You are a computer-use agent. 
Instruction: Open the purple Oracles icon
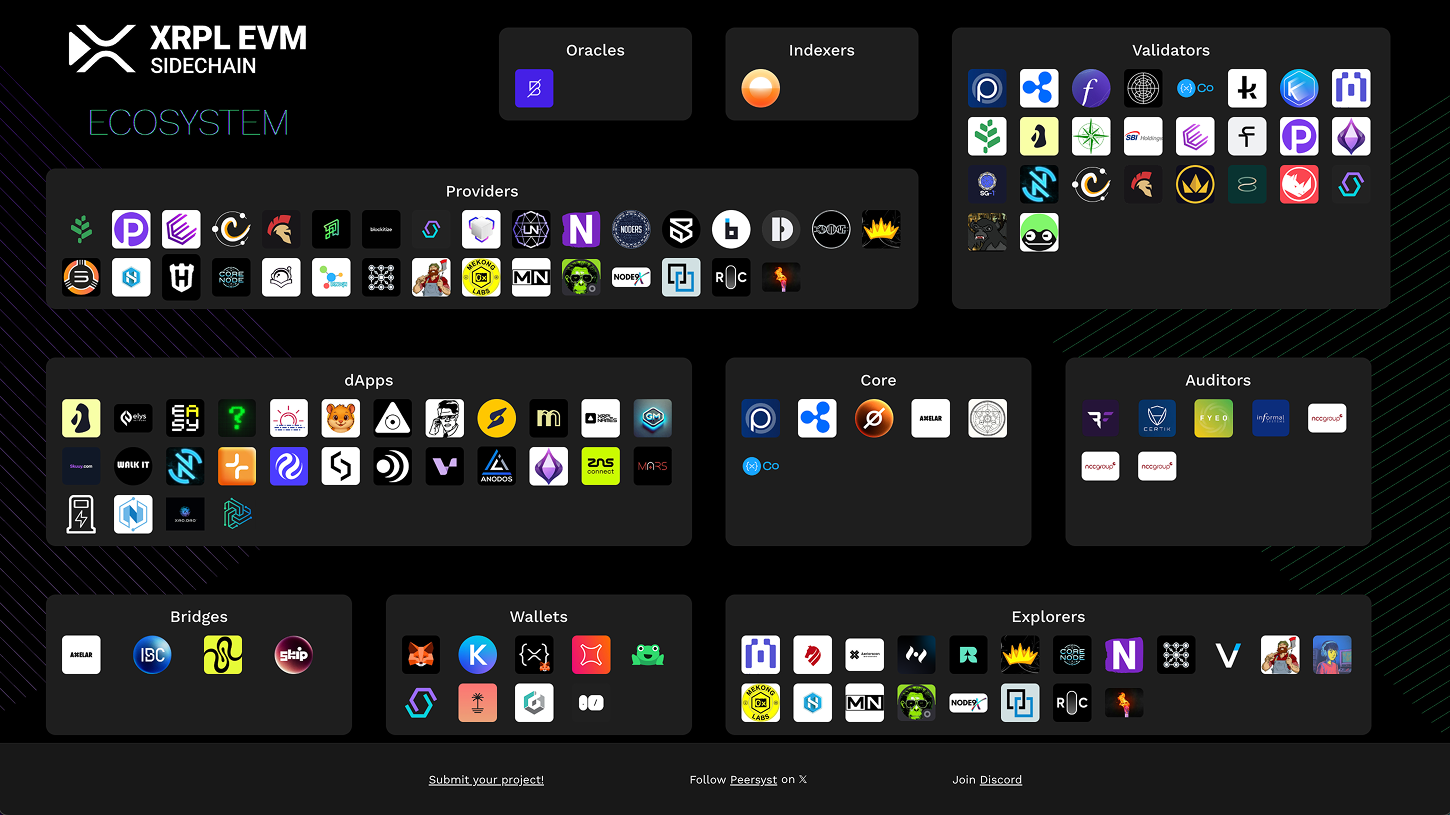pos(534,88)
